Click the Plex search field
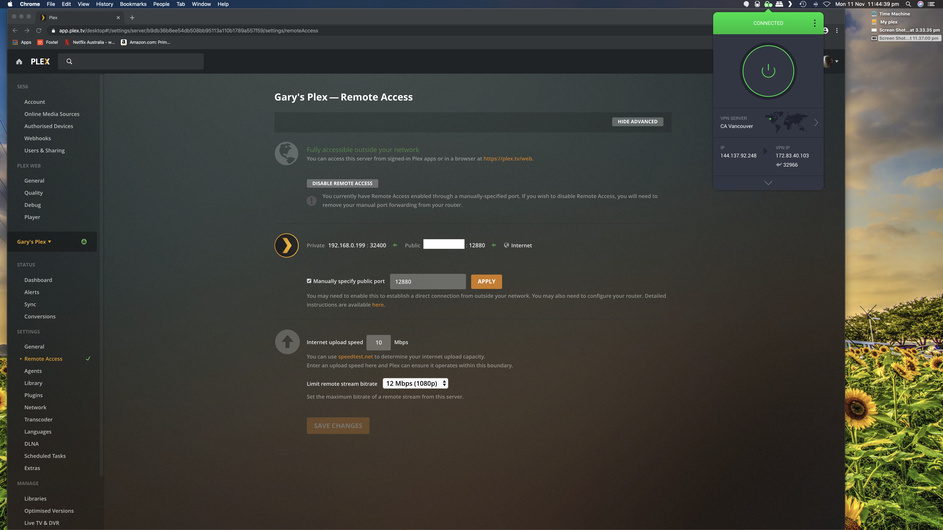 131,61
